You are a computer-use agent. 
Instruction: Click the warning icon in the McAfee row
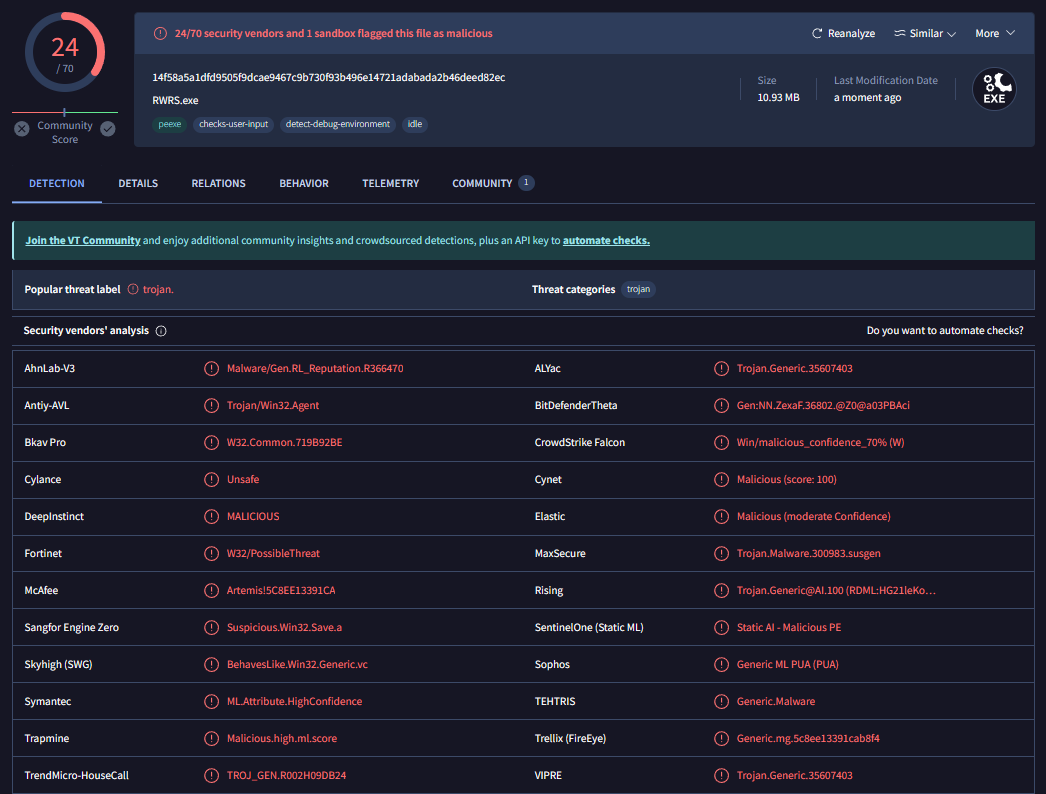(211, 590)
